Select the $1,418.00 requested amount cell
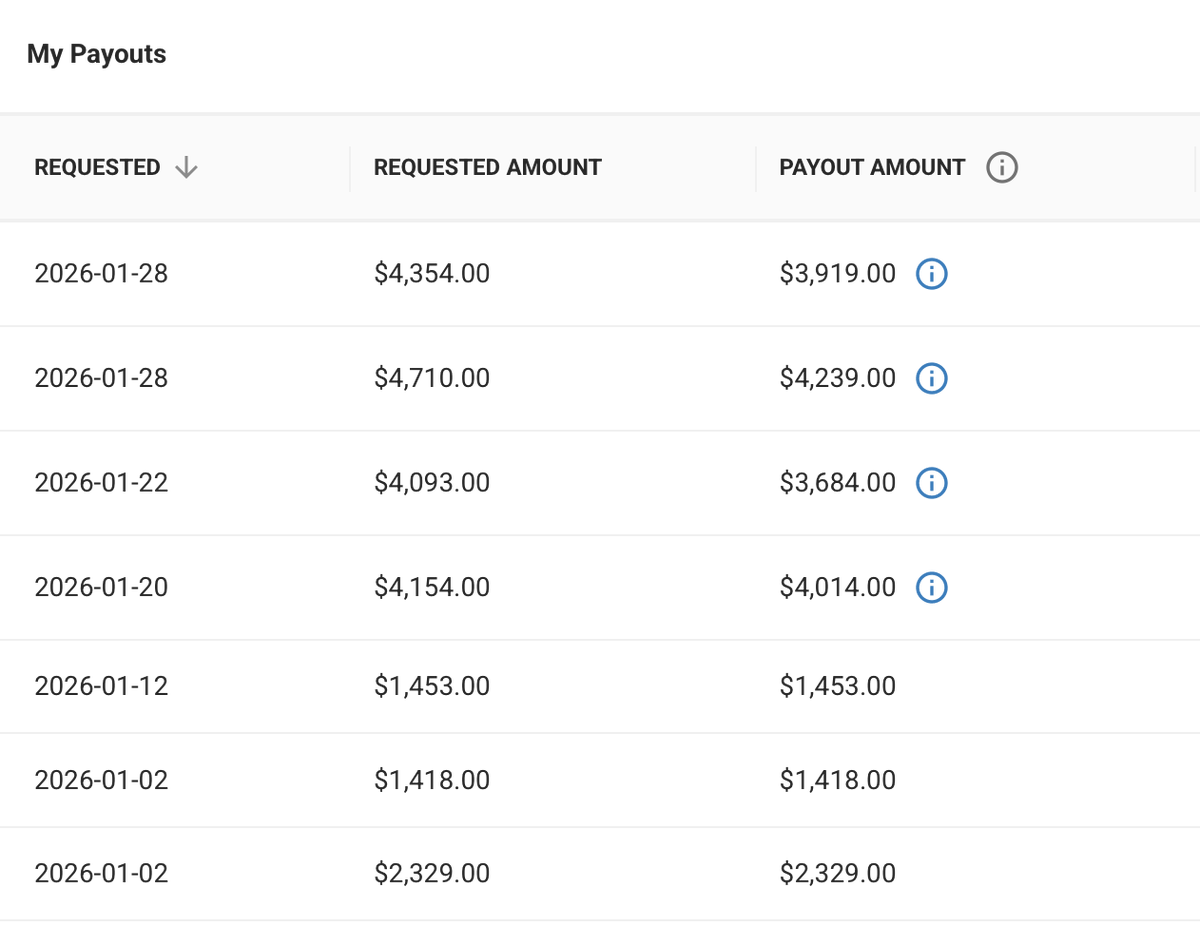The height and width of the screenshot is (926, 1200). click(x=432, y=780)
